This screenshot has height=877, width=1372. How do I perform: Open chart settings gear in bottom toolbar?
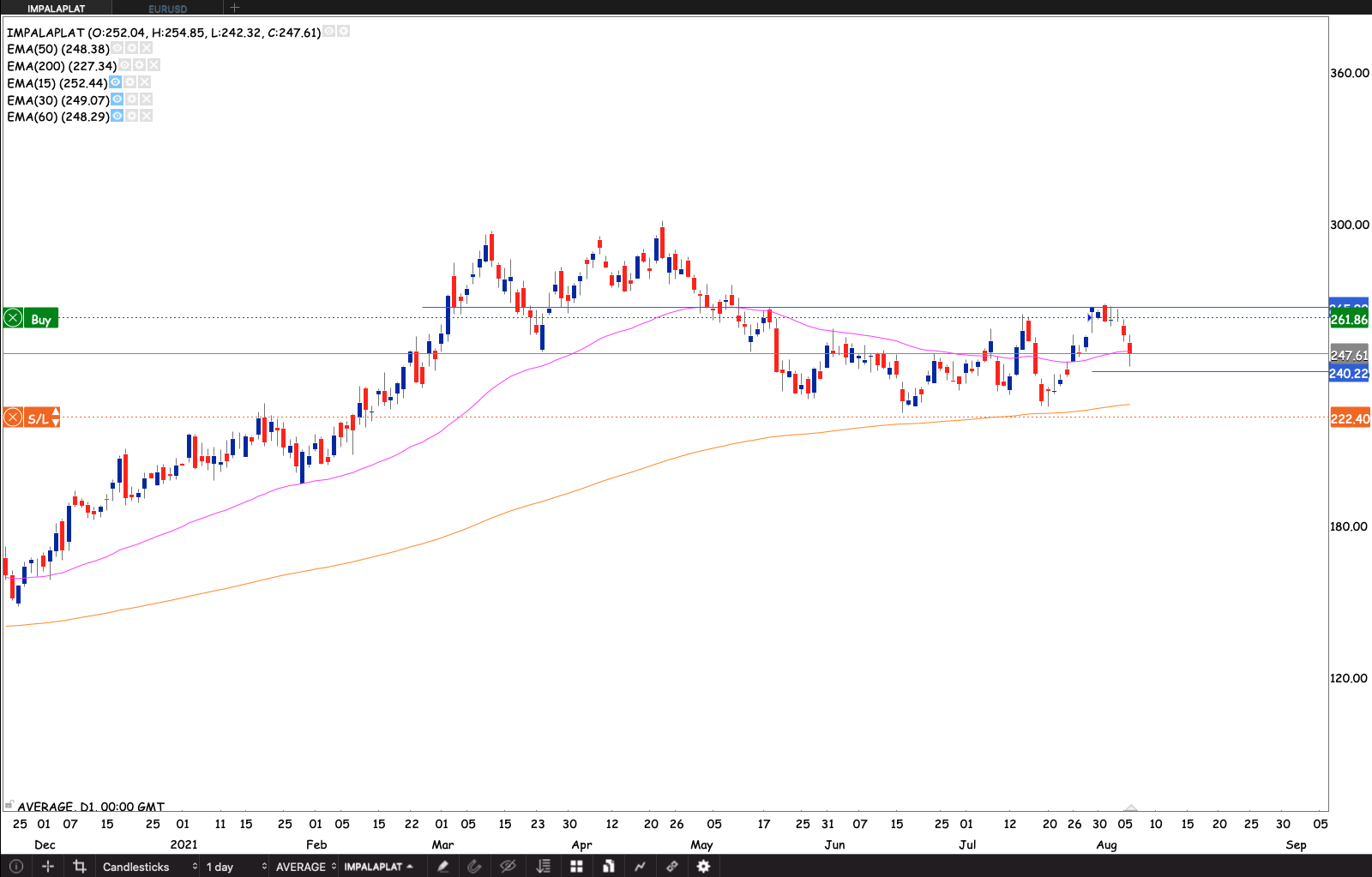(x=703, y=867)
